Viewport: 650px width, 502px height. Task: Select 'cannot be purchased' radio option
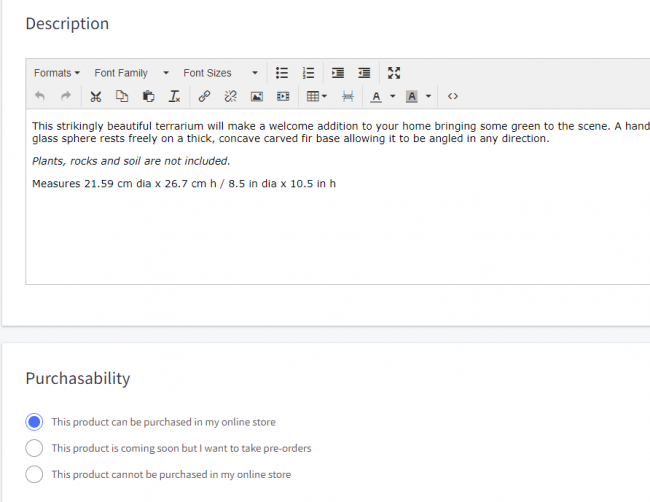pos(35,474)
